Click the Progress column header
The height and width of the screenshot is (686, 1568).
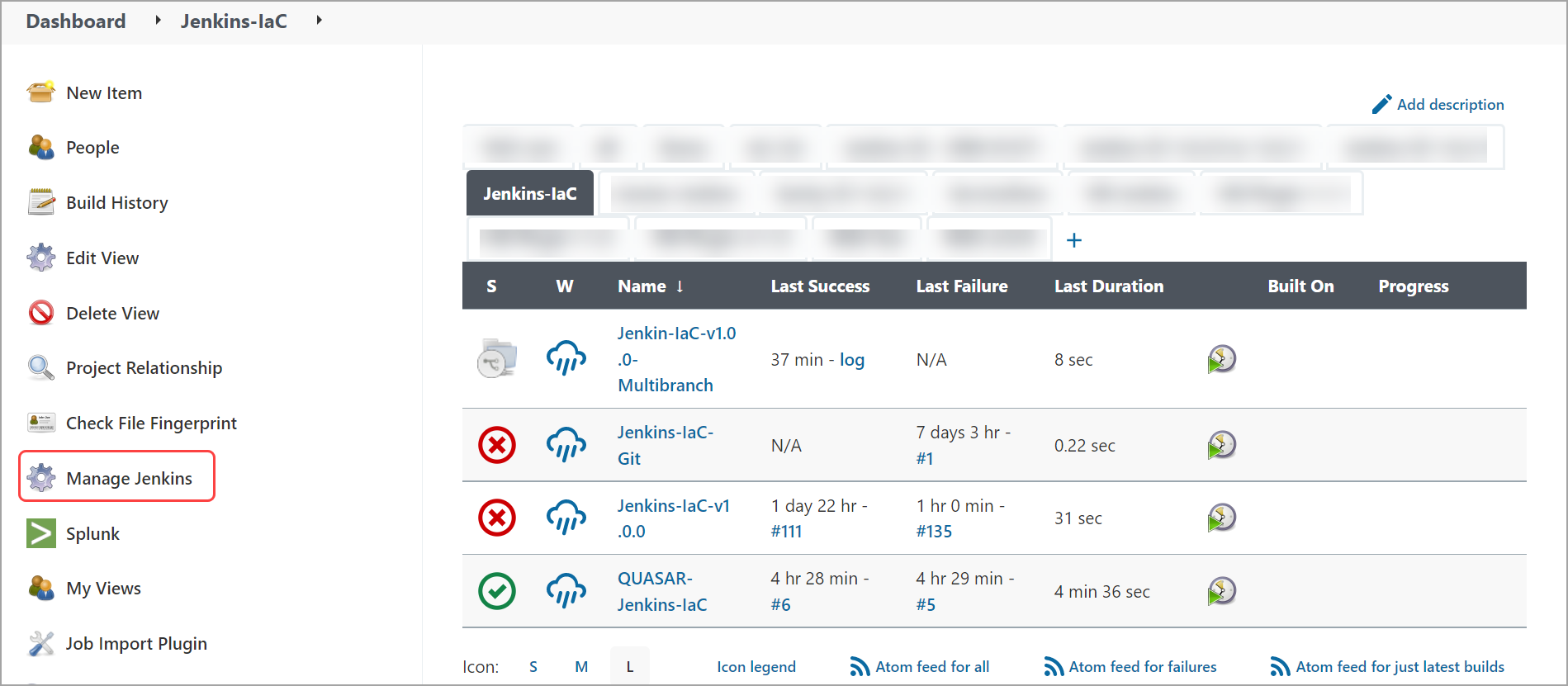(x=1413, y=286)
